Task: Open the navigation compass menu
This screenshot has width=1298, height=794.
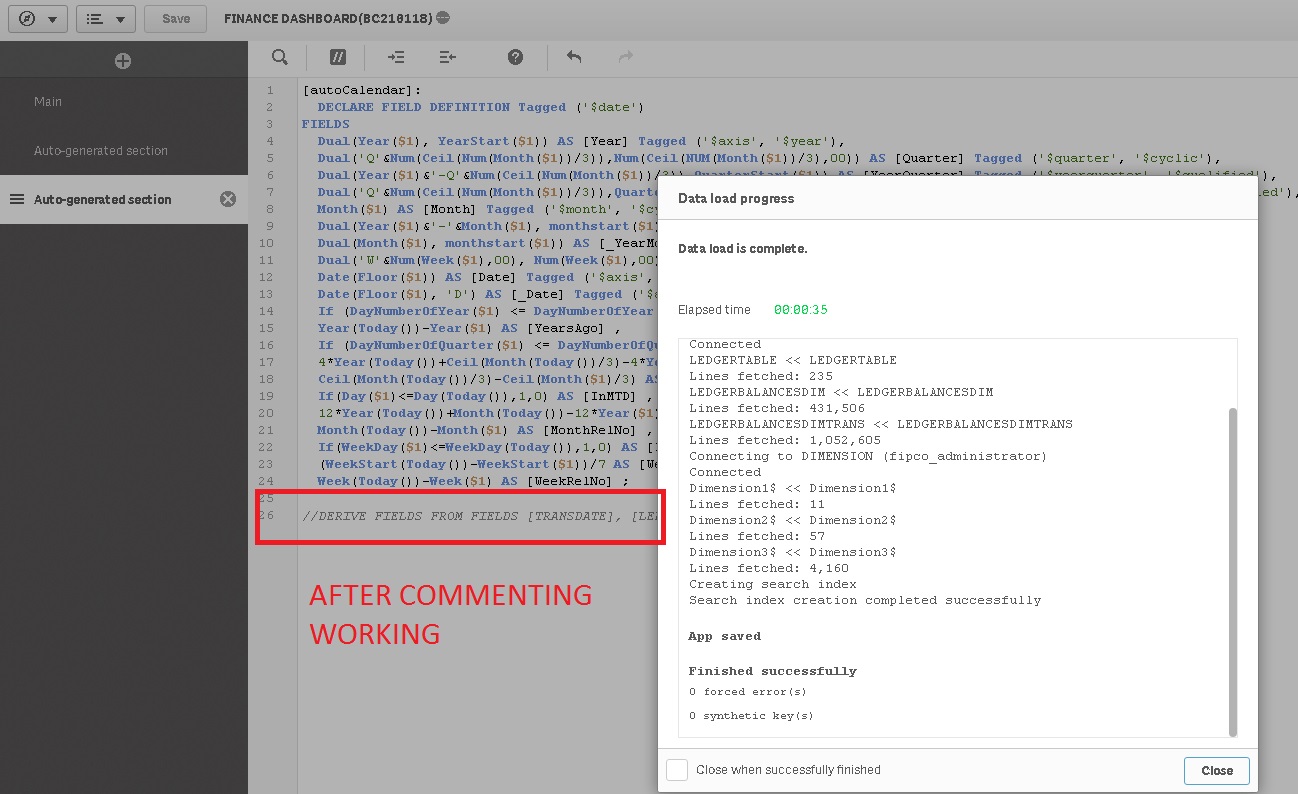Action: (x=38, y=19)
